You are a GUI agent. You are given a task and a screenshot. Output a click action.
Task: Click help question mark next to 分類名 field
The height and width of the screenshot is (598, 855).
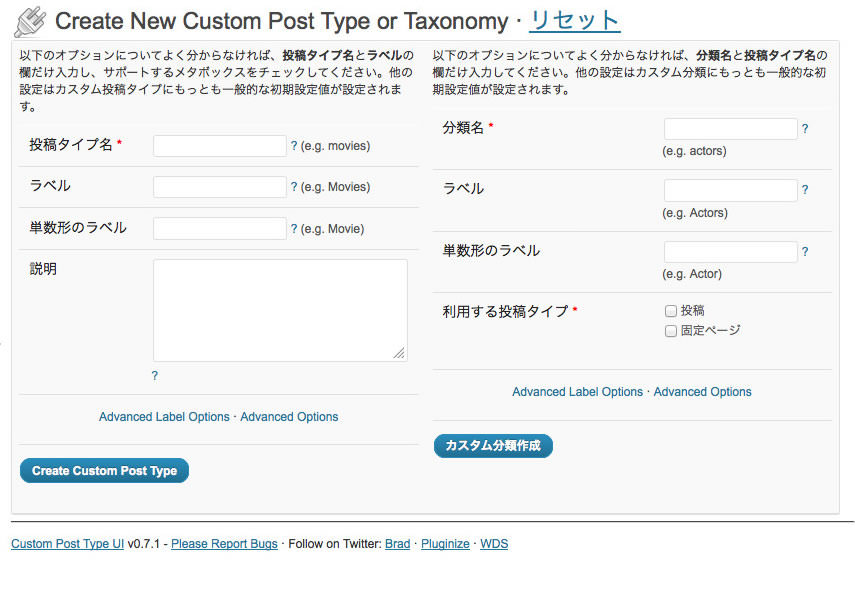805,129
